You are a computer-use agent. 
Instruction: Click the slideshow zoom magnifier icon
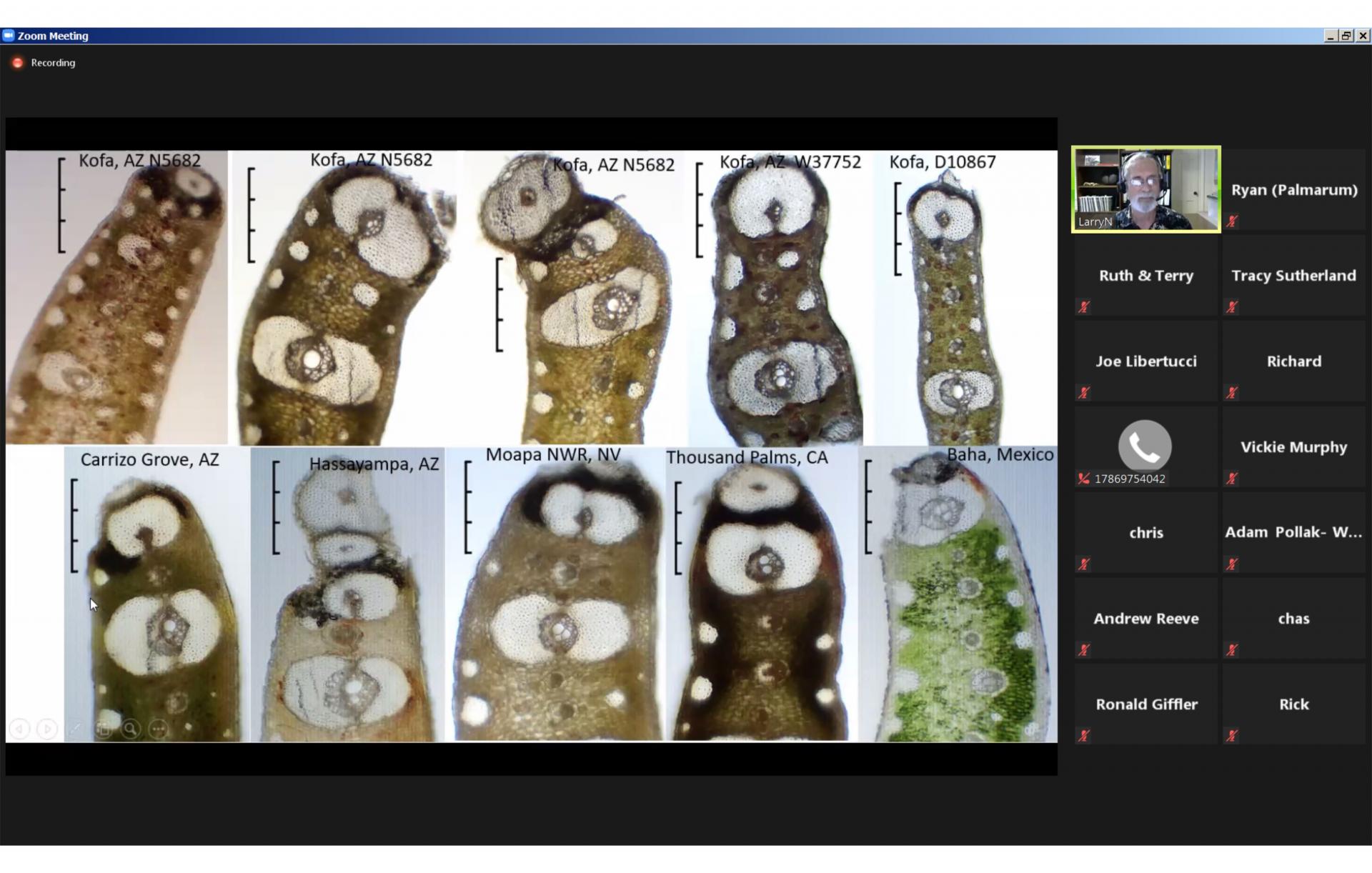click(x=131, y=729)
